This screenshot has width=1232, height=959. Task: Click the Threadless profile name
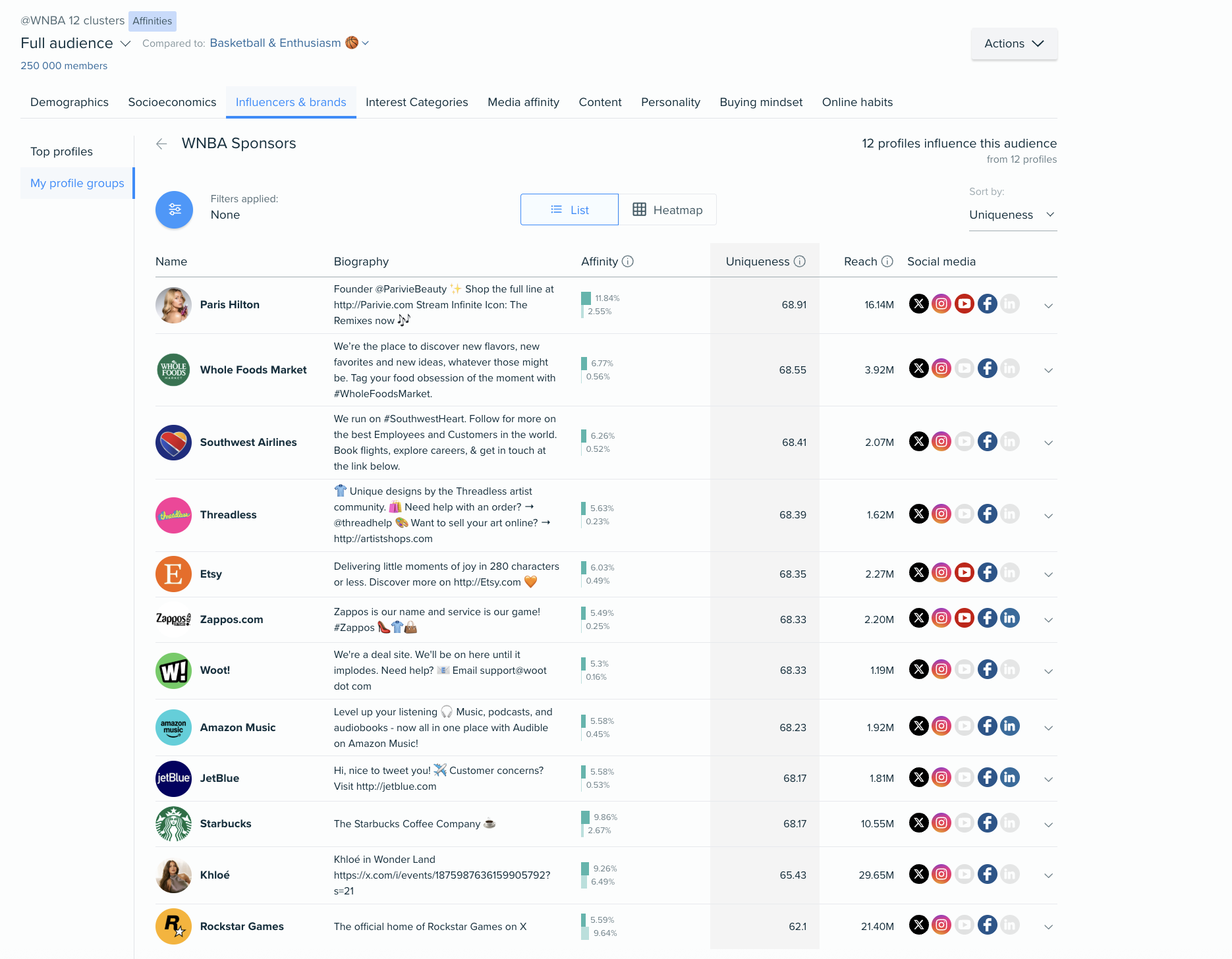[x=228, y=514]
